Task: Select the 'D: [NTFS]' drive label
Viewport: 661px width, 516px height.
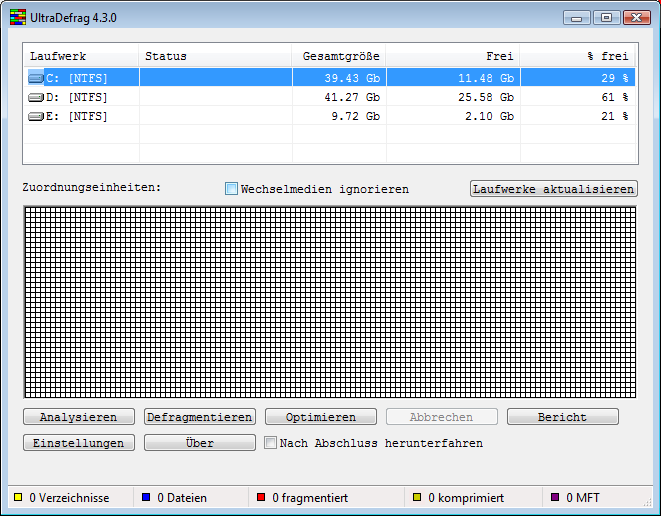Action: tap(76, 97)
